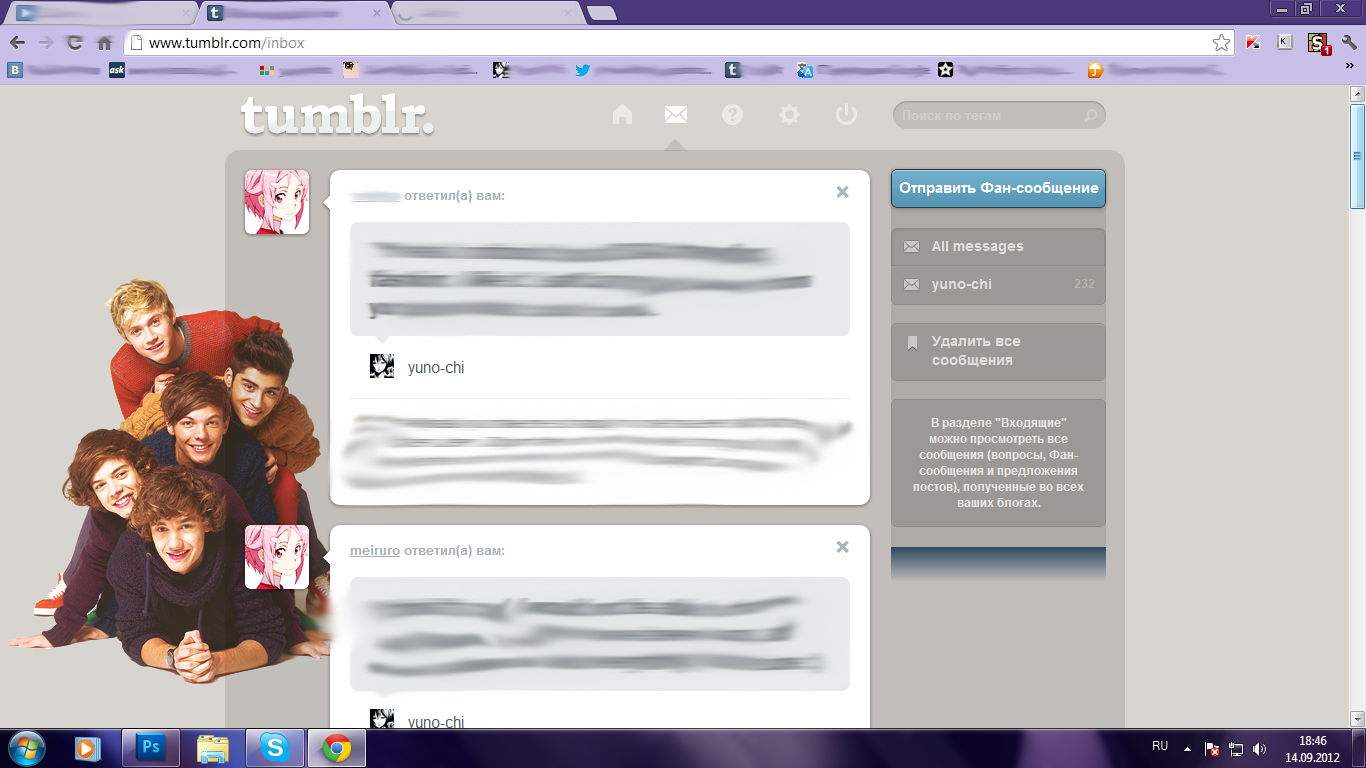The width and height of the screenshot is (1366, 768).
Task: Click the Отправить Фан-сообщение button
Action: pyautogui.click(x=998, y=188)
